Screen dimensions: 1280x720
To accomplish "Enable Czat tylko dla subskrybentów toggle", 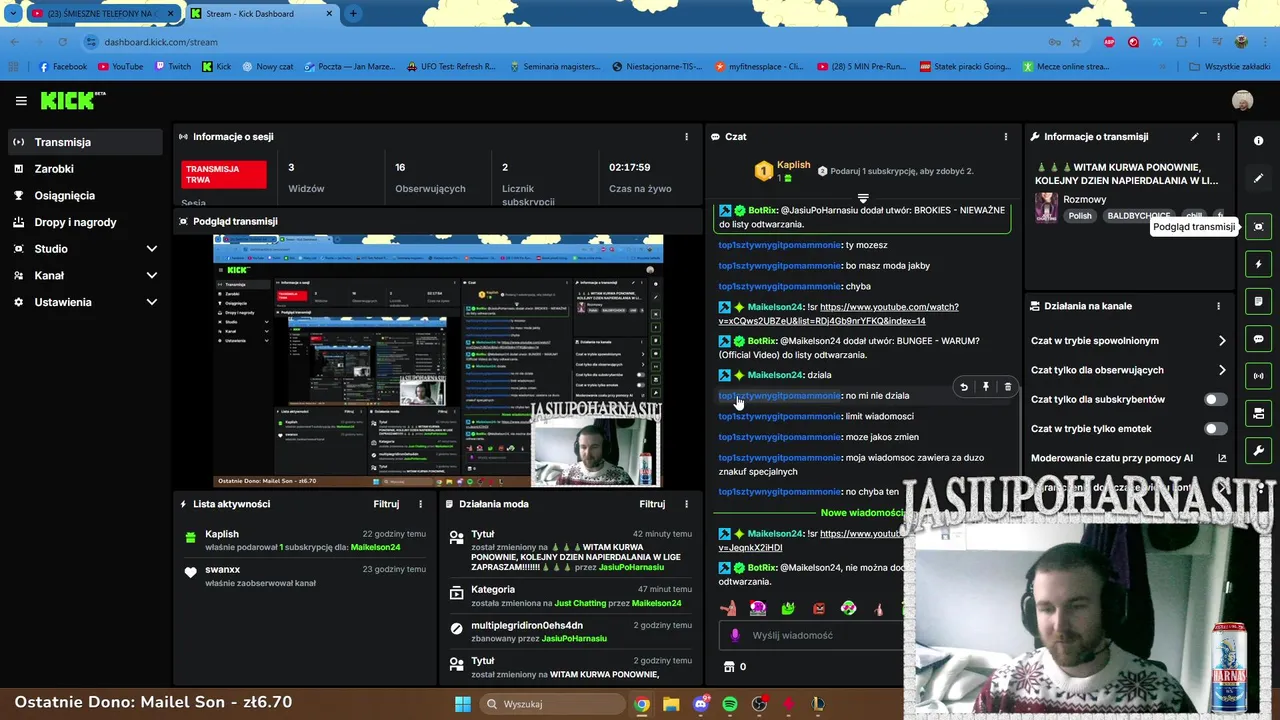I will 1215,399.
